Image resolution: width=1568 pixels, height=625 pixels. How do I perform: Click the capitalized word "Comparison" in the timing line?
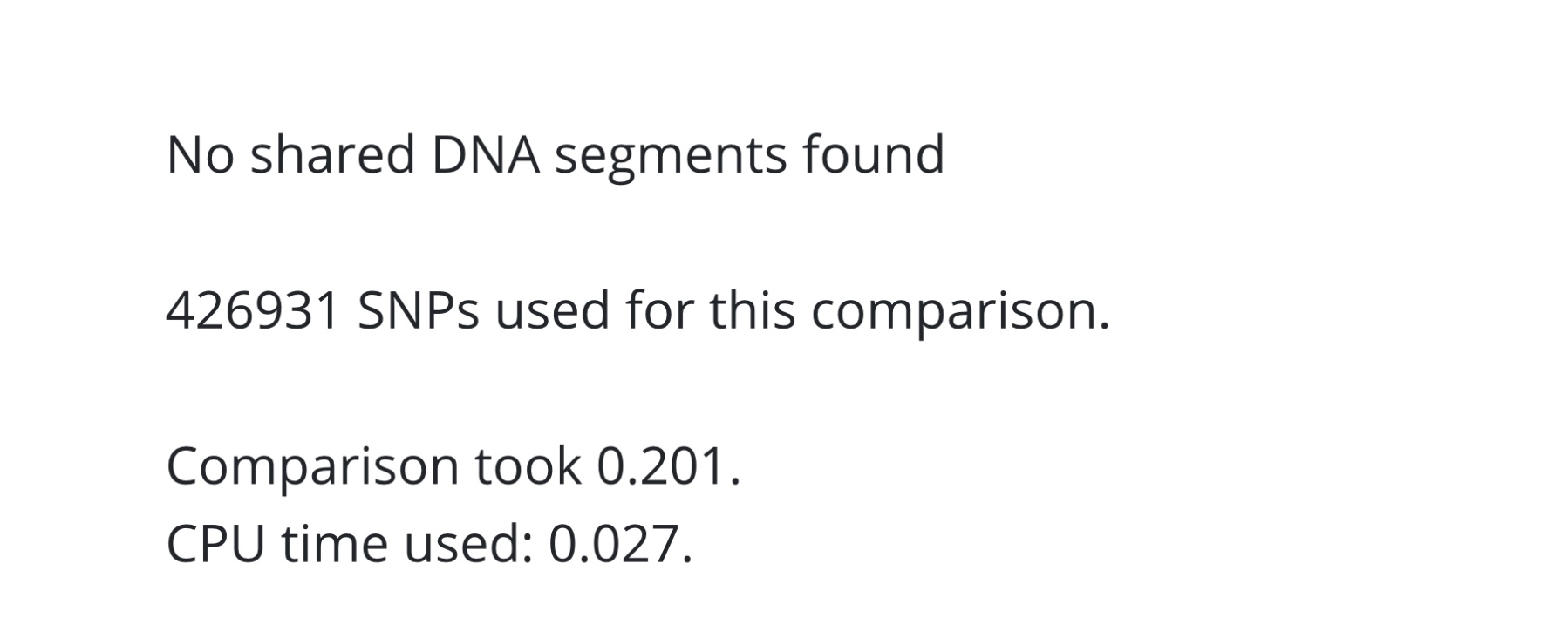click(x=311, y=467)
